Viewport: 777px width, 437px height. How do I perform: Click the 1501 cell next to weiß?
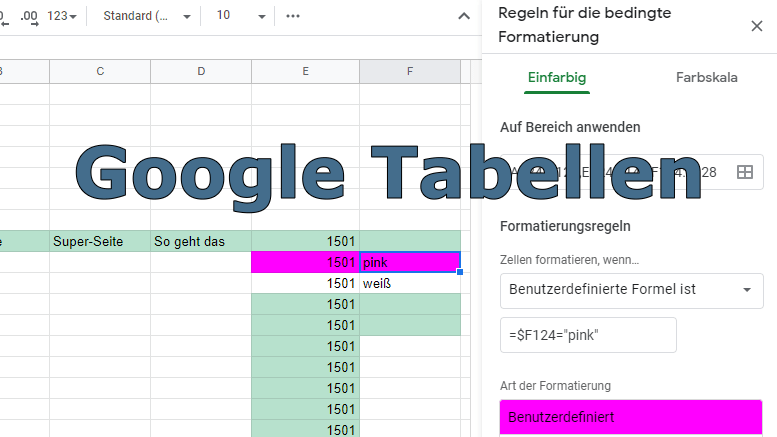pos(306,283)
